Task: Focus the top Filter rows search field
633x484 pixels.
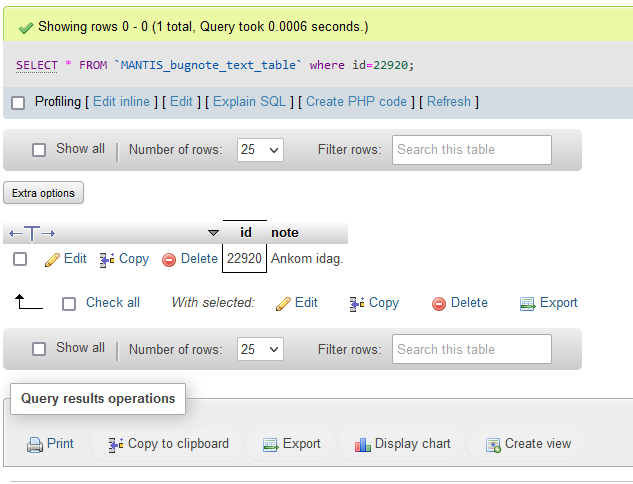Action: click(471, 150)
